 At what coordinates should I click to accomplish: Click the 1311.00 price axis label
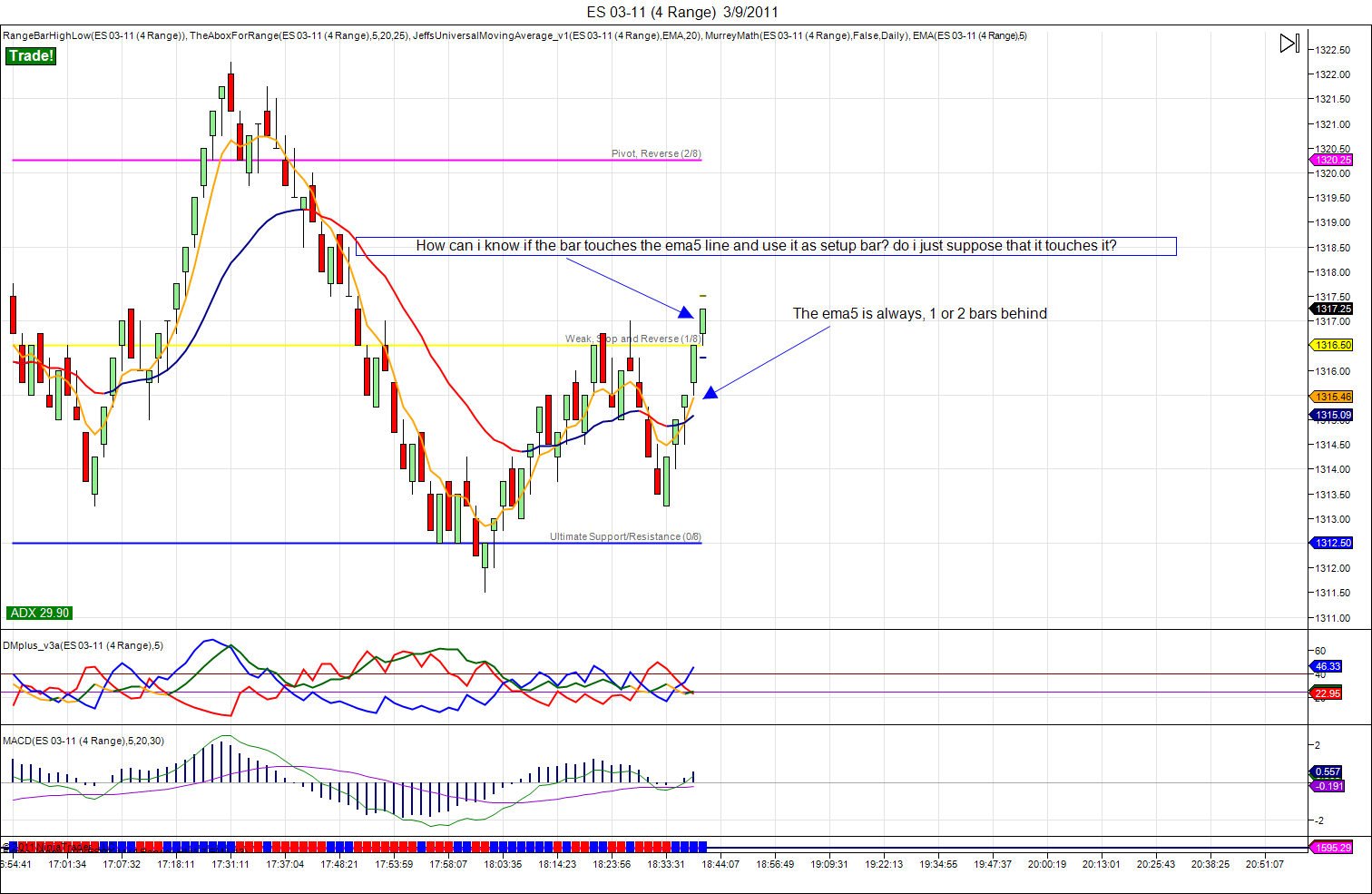pos(1332,618)
